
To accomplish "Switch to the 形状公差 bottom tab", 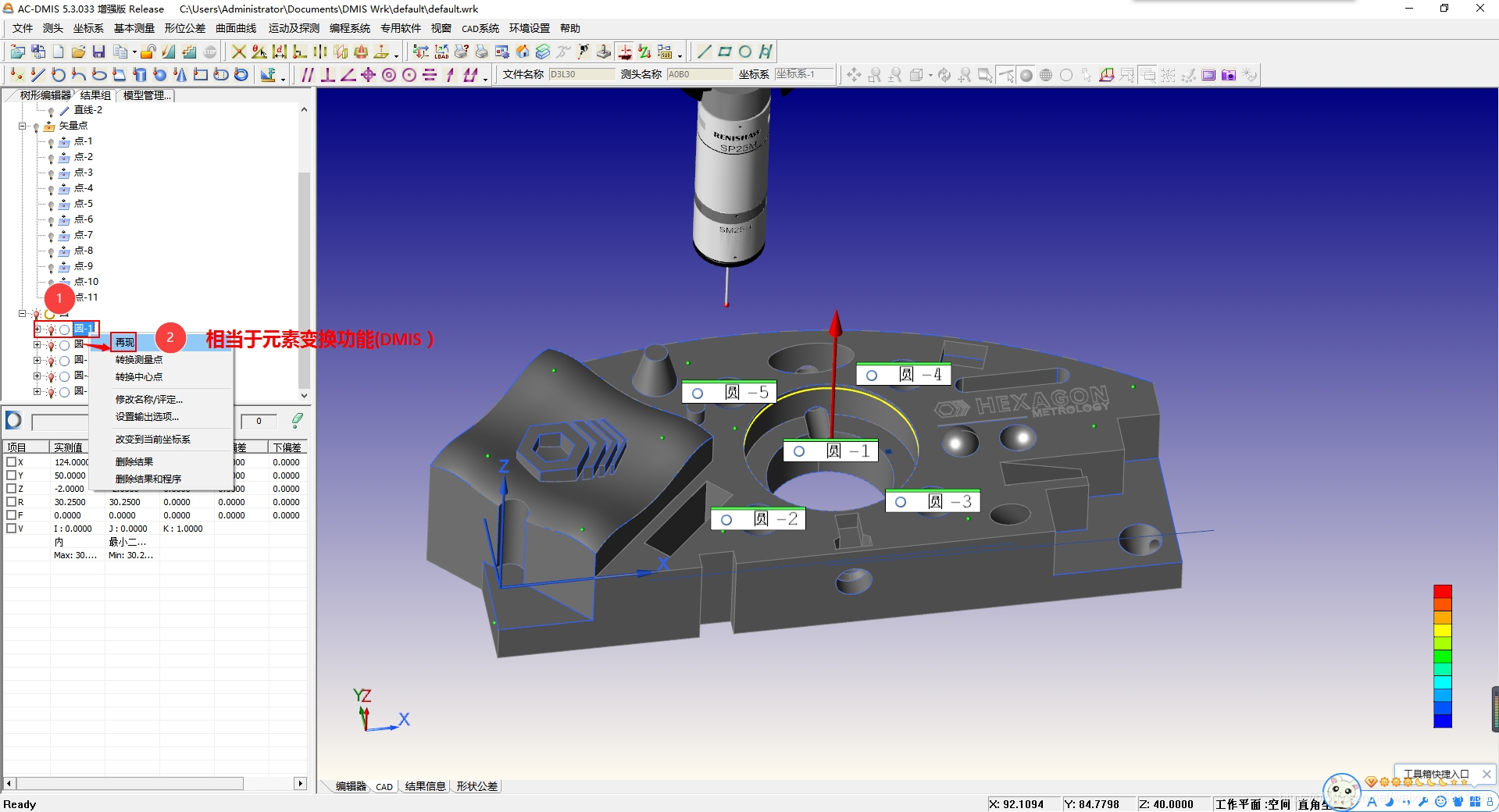I will pos(477,786).
